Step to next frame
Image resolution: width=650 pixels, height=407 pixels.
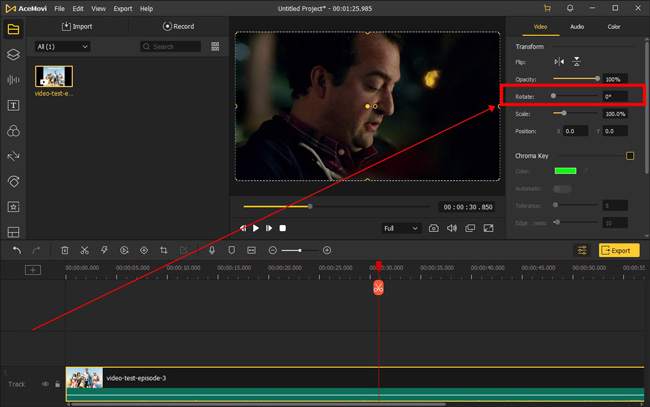[x=269, y=228]
